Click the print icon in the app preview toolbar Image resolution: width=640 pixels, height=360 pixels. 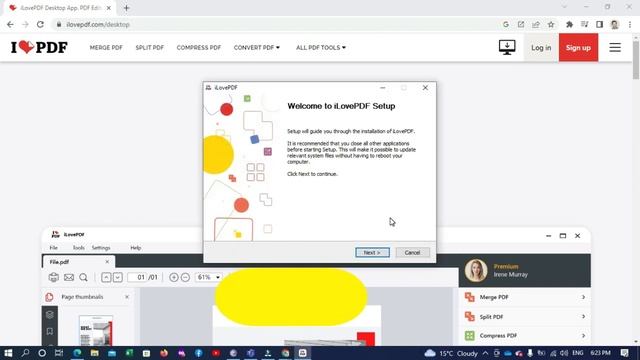click(x=53, y=278)
